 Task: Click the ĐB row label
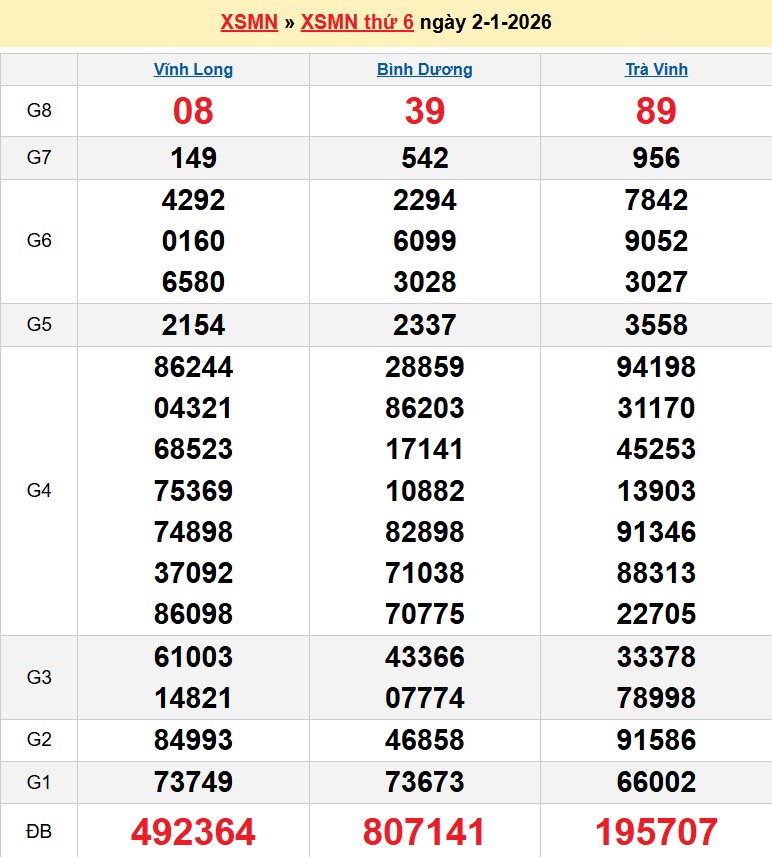(x=39, y=831)
